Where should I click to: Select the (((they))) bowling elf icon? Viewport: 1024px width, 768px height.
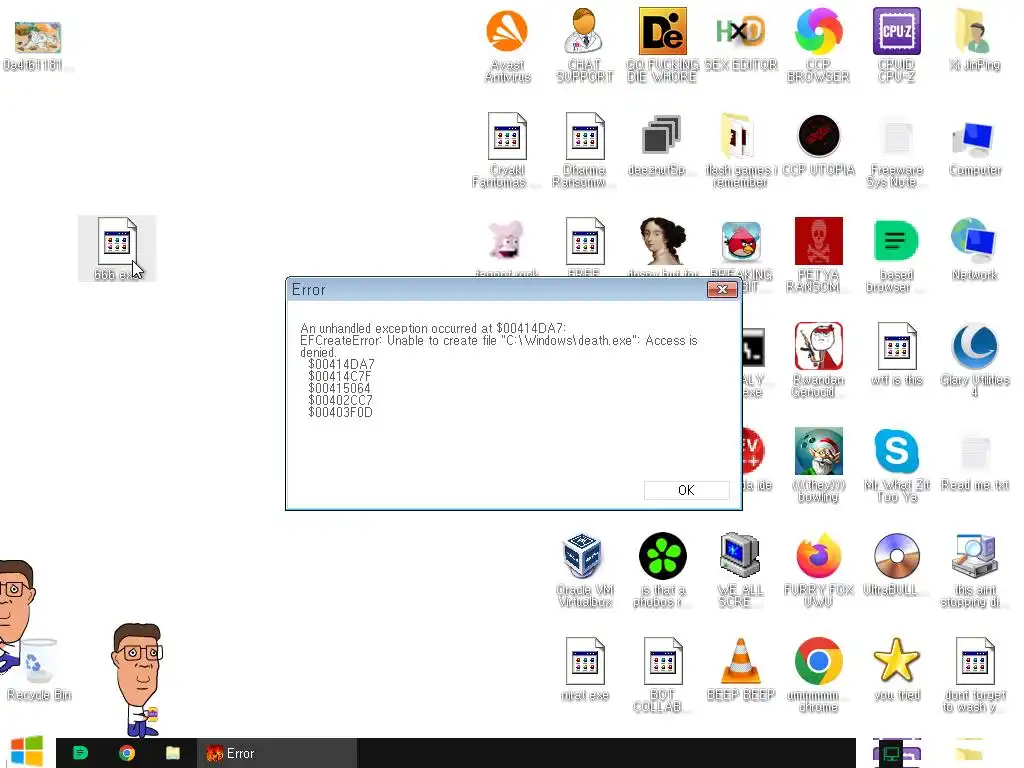[x=818, y=466]
